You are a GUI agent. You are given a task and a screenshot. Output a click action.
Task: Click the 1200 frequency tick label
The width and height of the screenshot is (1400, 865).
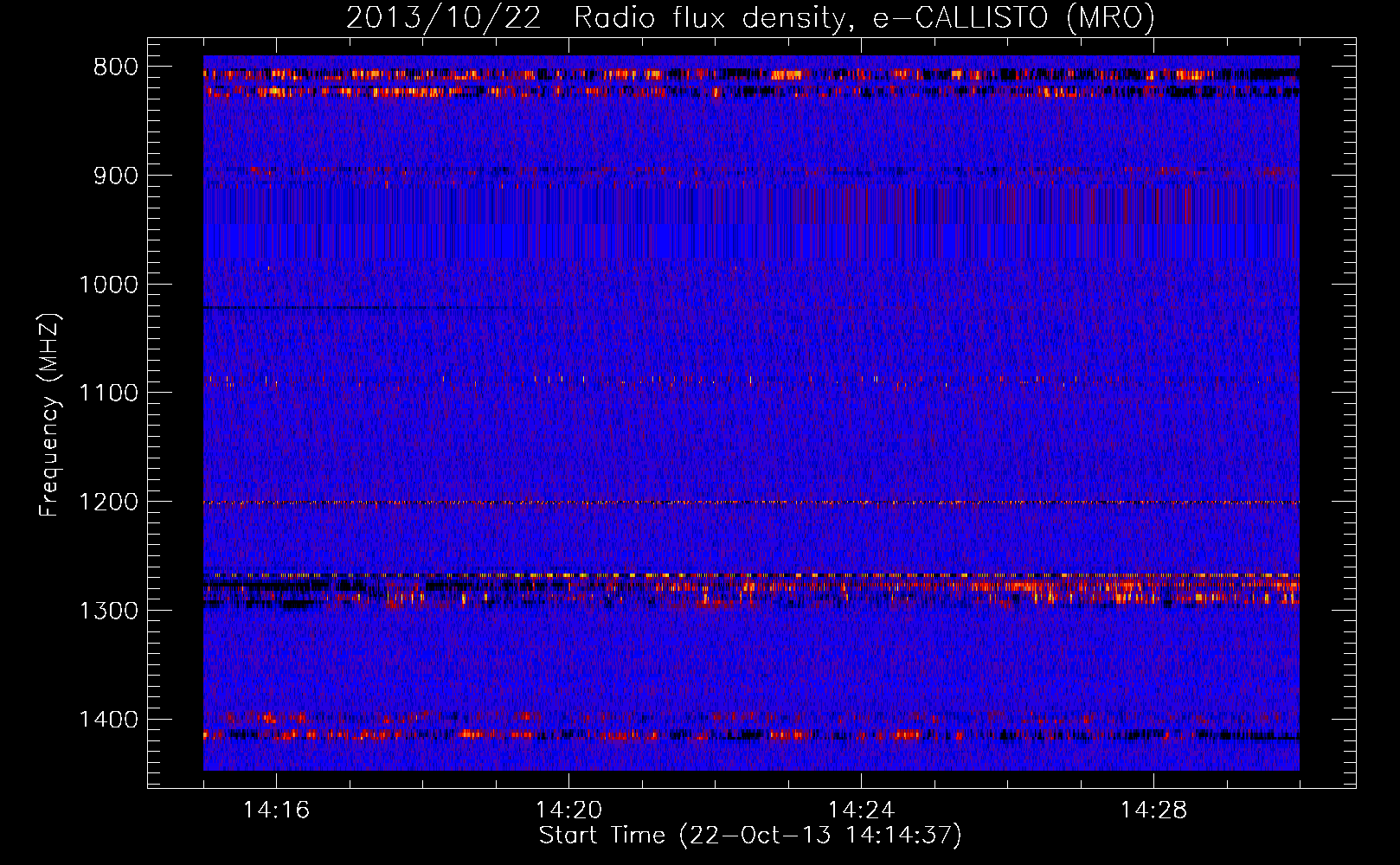108,503
